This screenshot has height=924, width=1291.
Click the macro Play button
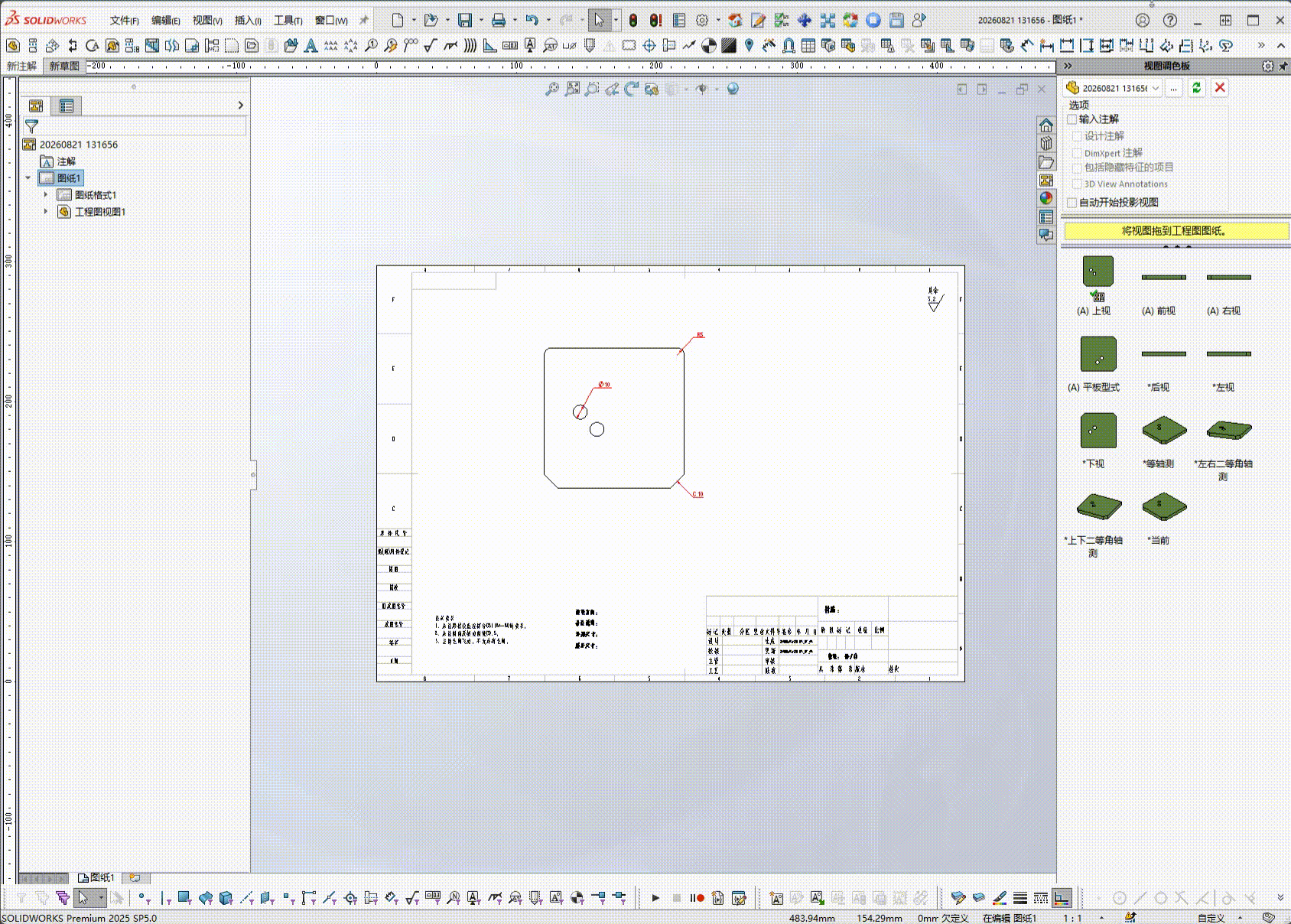(655, 898)
